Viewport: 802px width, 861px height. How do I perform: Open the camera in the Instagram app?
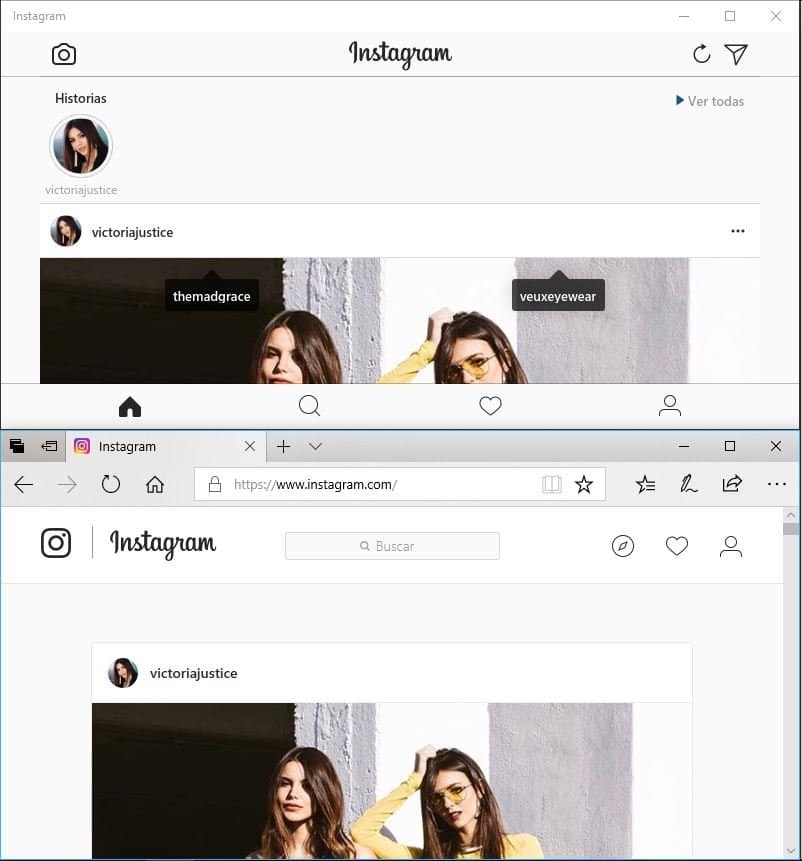point(63,54)
